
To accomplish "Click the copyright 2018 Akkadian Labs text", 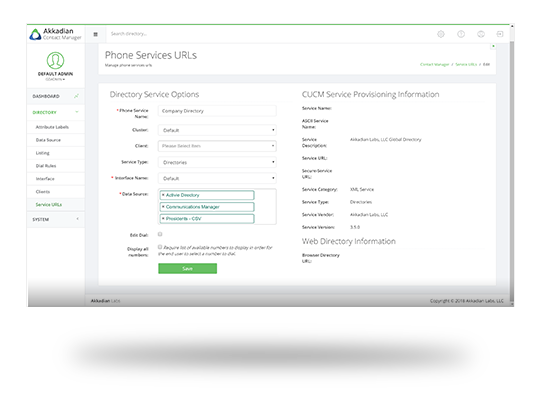I will pos(467,301).
